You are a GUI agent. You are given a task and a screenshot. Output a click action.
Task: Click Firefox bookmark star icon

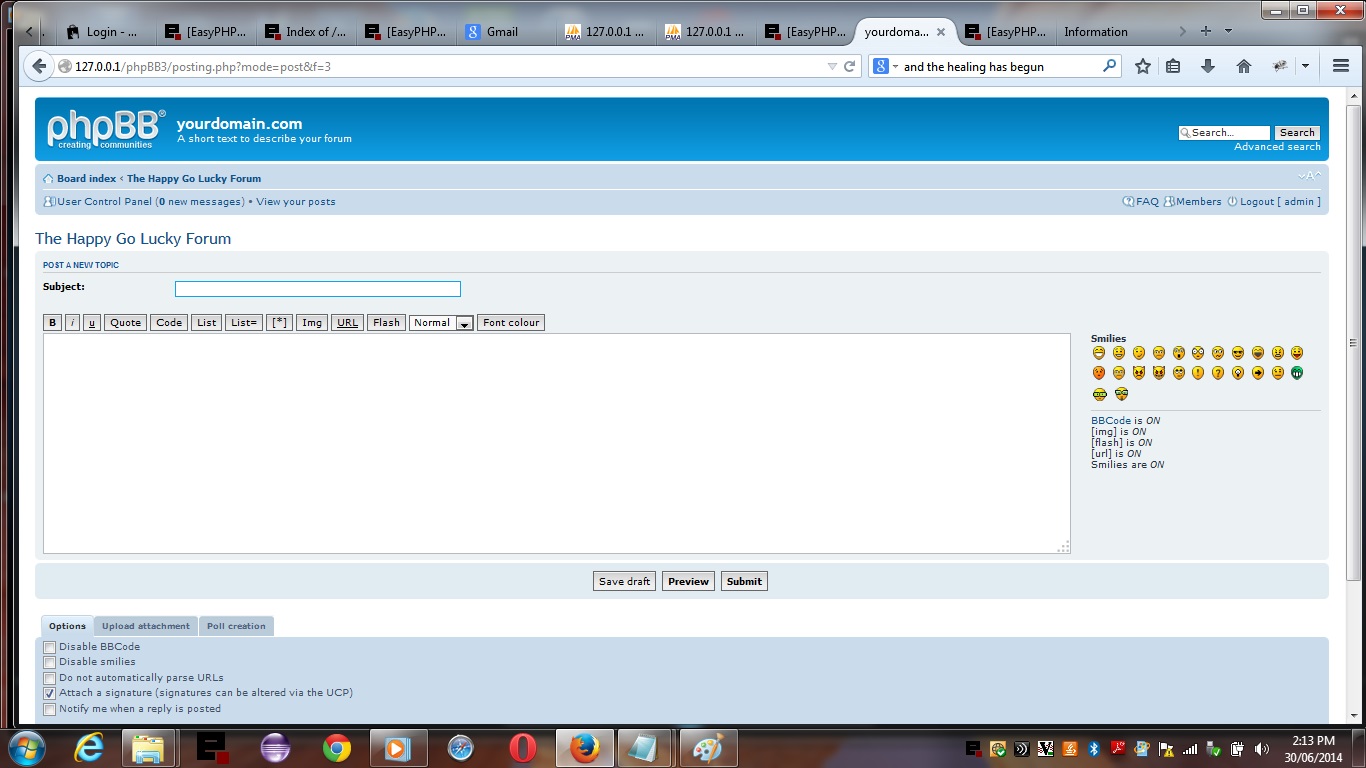coord(1143,66)
